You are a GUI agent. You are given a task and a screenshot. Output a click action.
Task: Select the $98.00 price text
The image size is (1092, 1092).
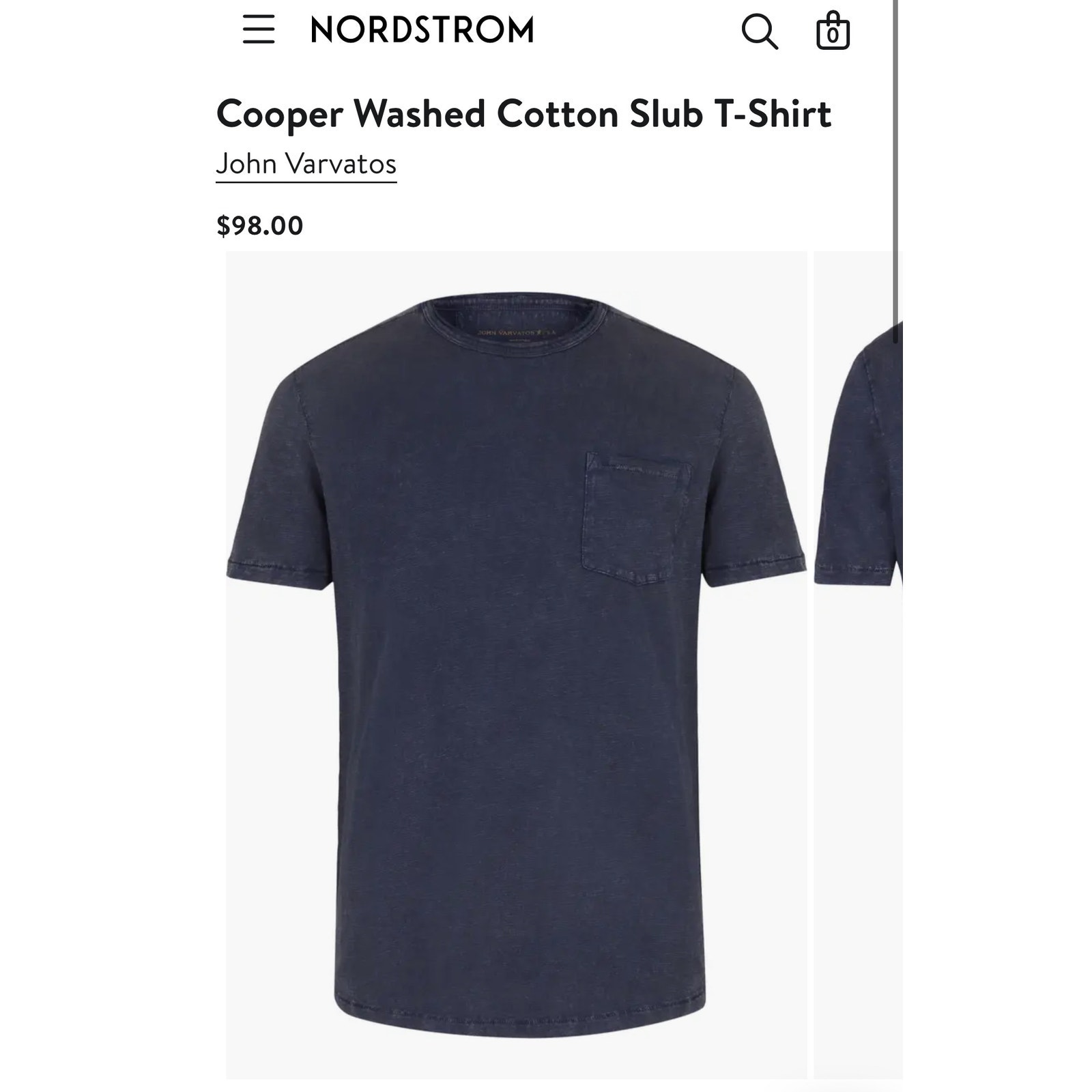[259, 226]
